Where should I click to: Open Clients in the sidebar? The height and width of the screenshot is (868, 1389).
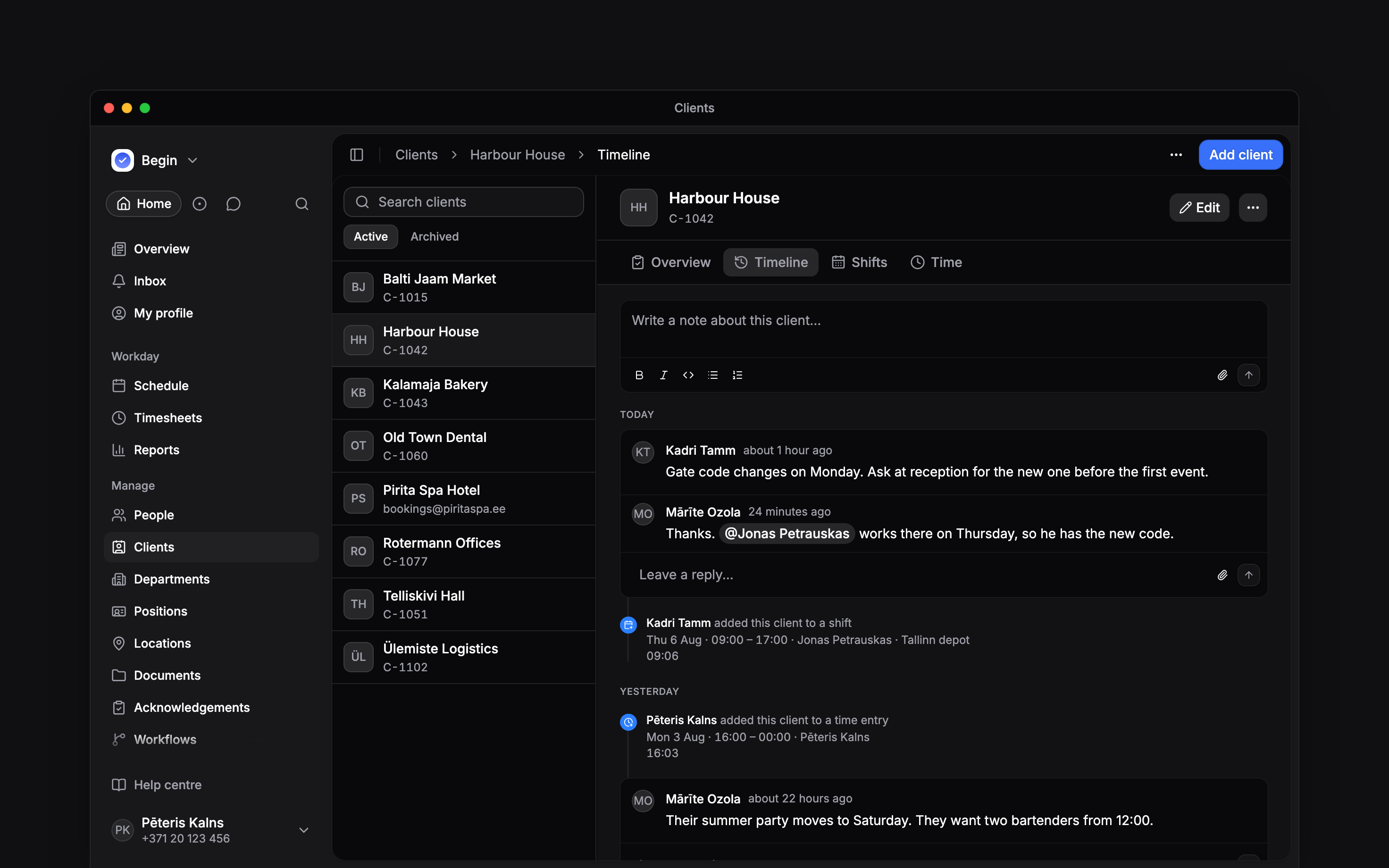tap(211, 547)
